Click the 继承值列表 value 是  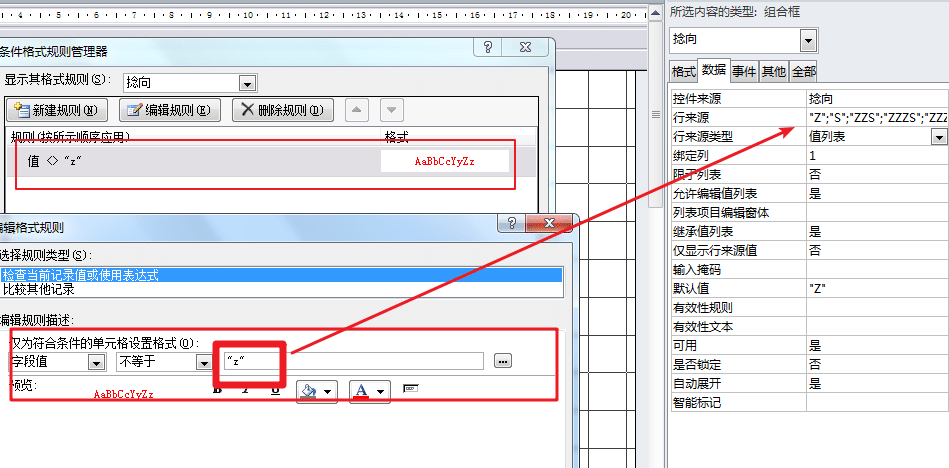[878, 231]
